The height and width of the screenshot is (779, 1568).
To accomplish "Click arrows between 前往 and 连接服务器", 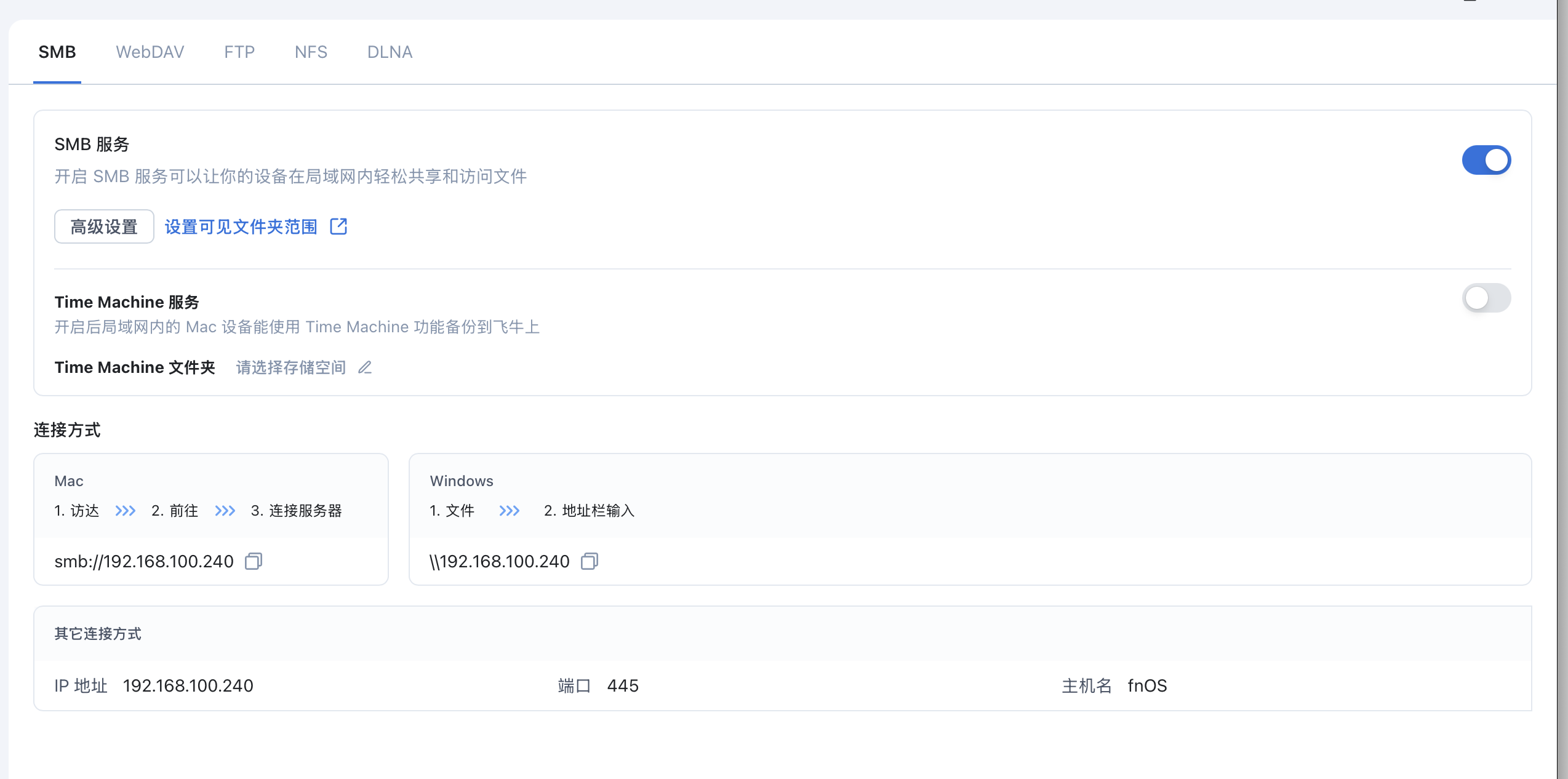I will pos(225,511).
